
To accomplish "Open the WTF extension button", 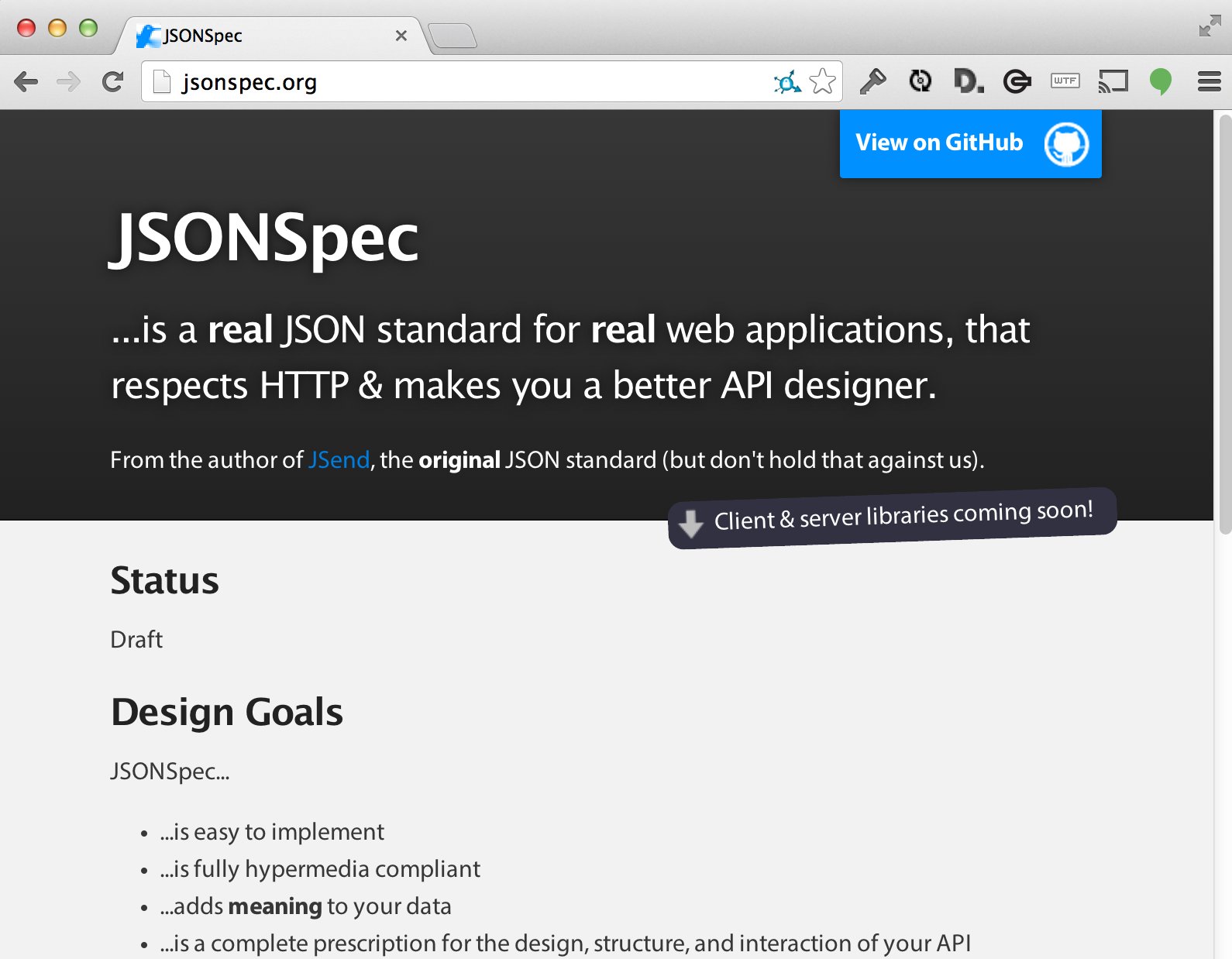I will [1065, 81].
